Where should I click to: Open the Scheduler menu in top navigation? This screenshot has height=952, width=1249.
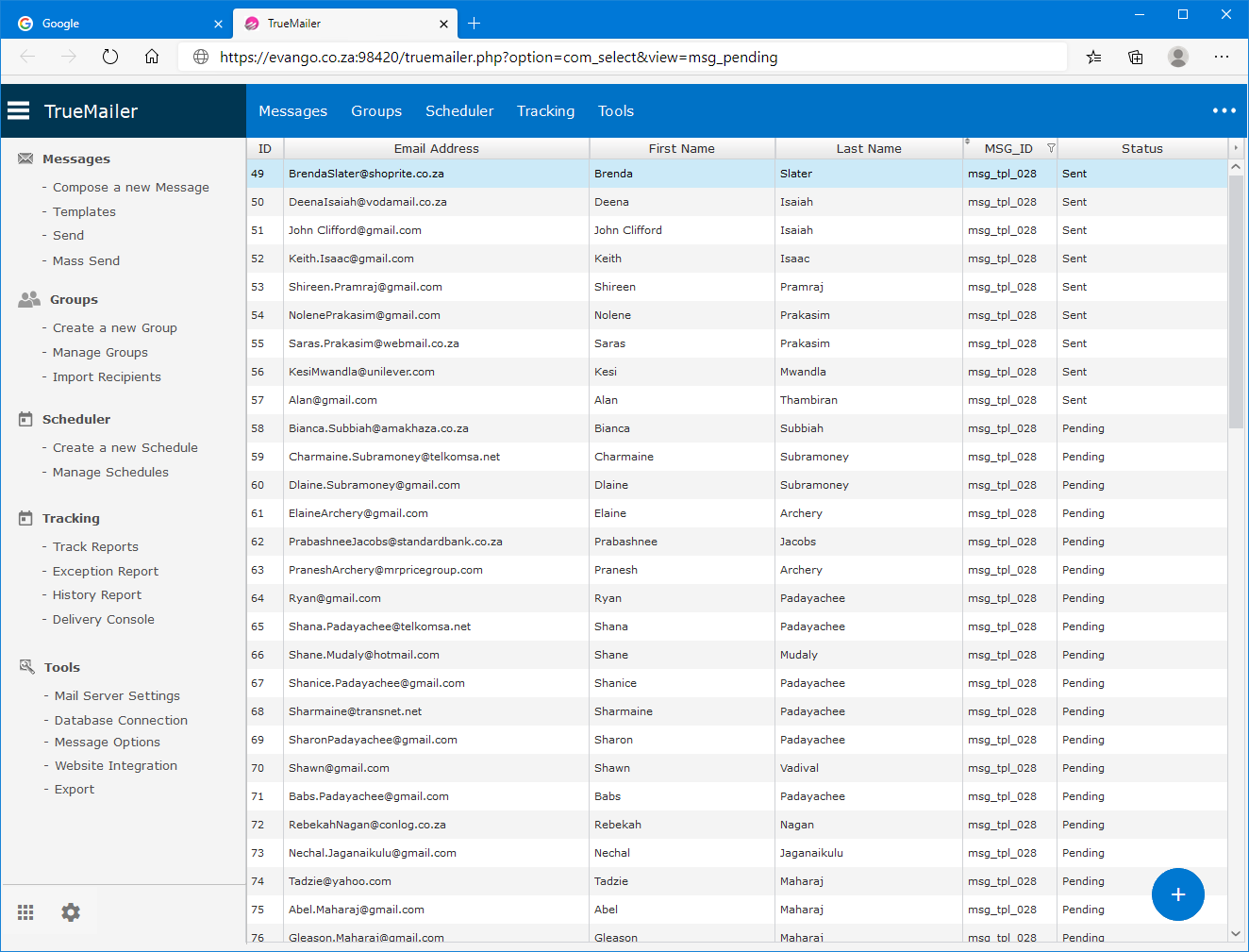pyautogui.click(x=459, y=111)
